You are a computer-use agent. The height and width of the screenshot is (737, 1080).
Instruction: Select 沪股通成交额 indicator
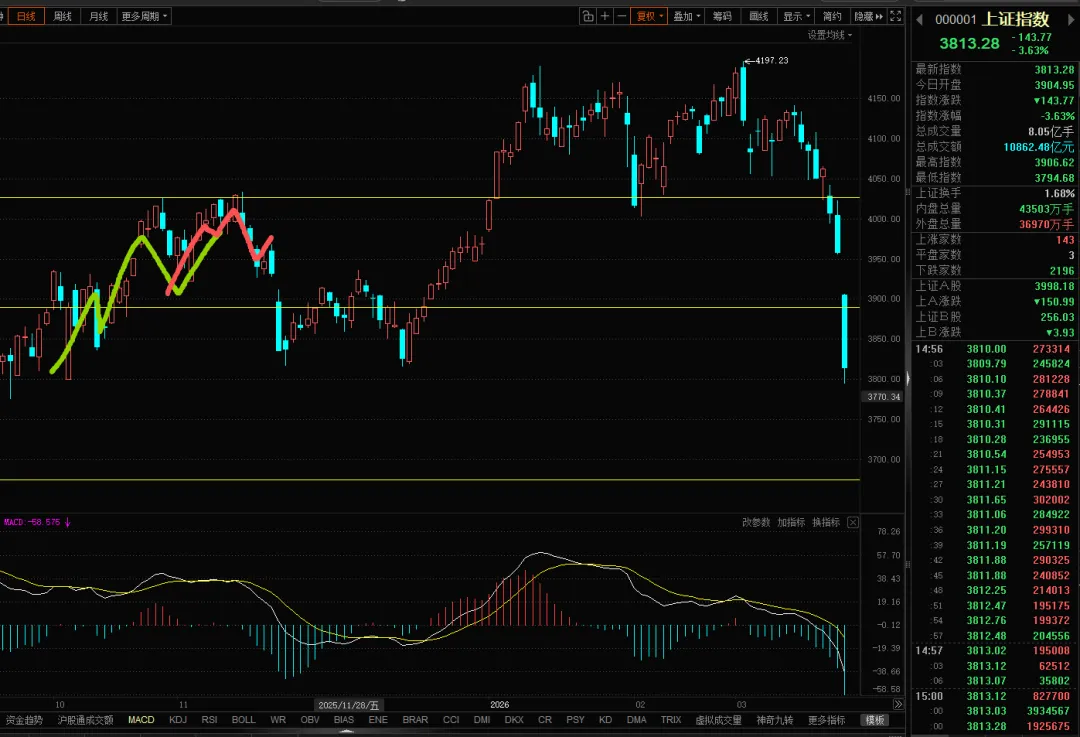(85, 720)
